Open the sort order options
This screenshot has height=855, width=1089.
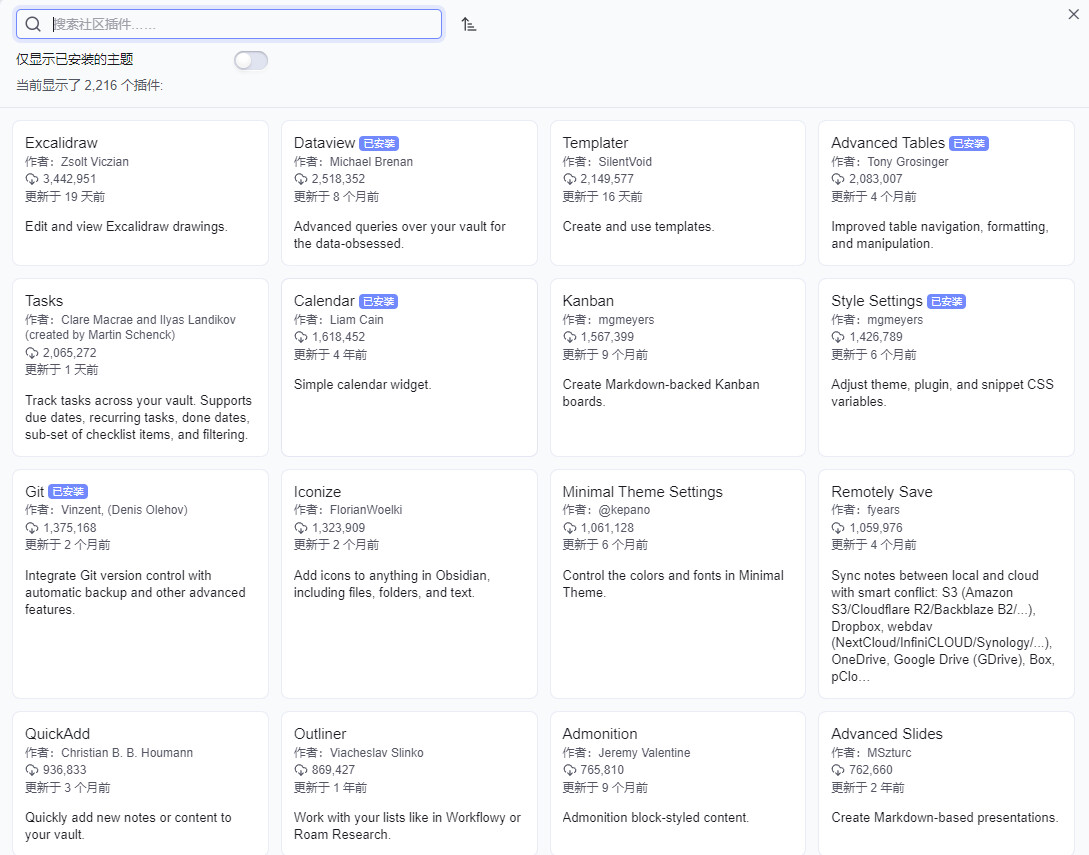coord(468,24)
